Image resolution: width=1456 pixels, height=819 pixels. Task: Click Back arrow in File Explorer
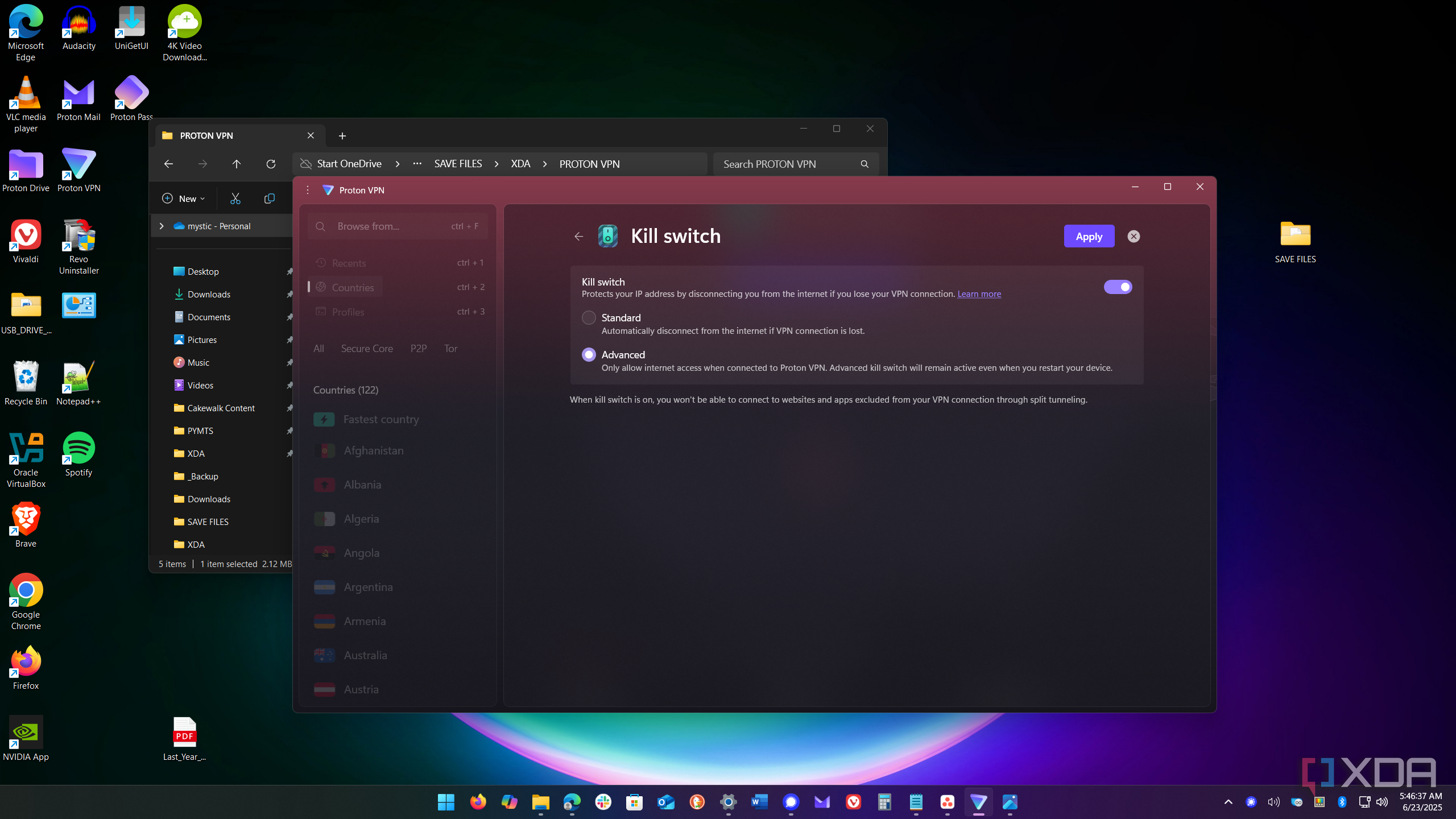[x=168, y=164]
